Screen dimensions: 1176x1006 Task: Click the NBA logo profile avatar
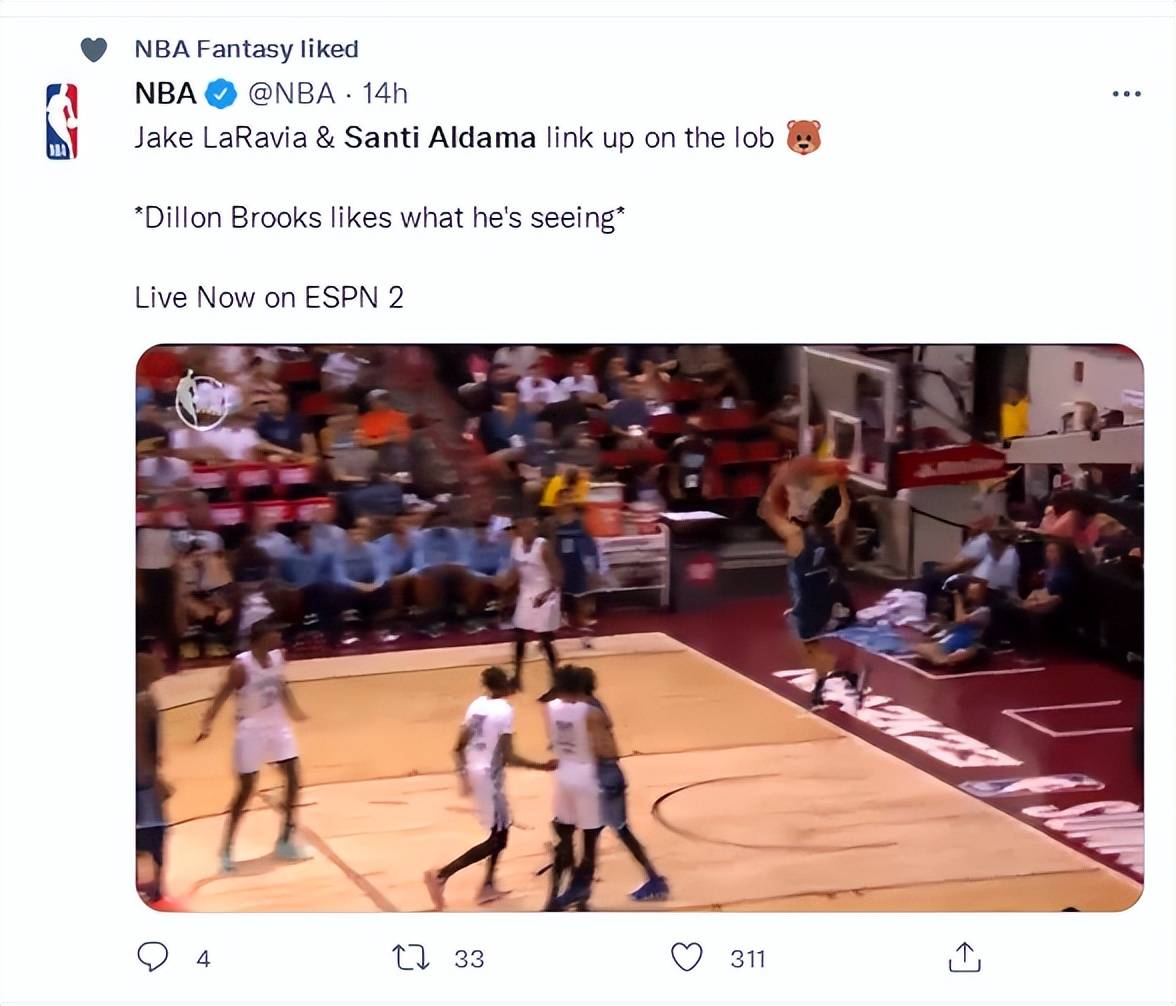(x=62, y=121)
